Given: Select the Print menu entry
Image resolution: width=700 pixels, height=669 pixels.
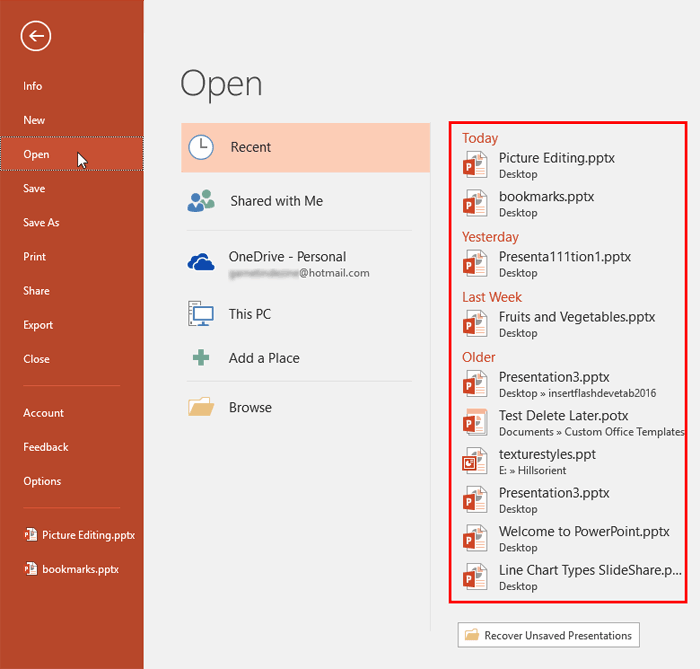Looking at the screenshot, I should pyautogui.click(x=34, y=257).
